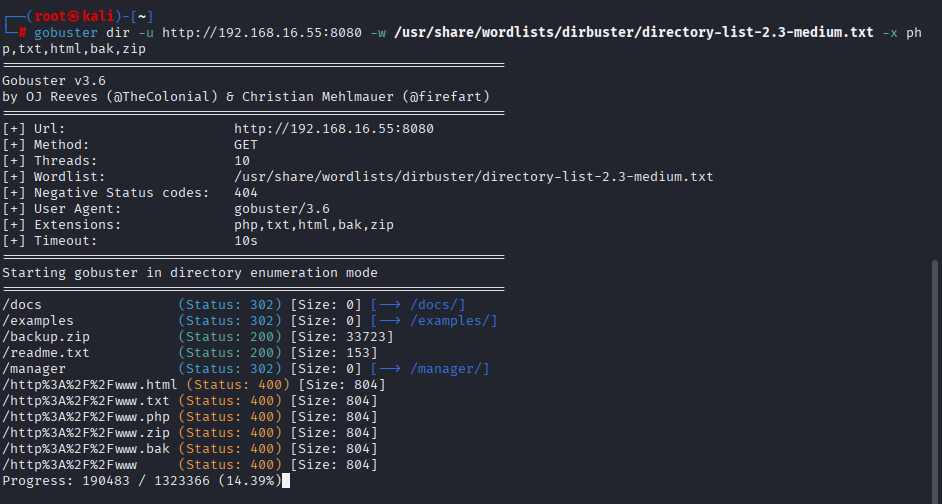Click the '/manager' result path
Viewport: 942px width, 504px height.
pyautogui.click(x=34, y=369)
